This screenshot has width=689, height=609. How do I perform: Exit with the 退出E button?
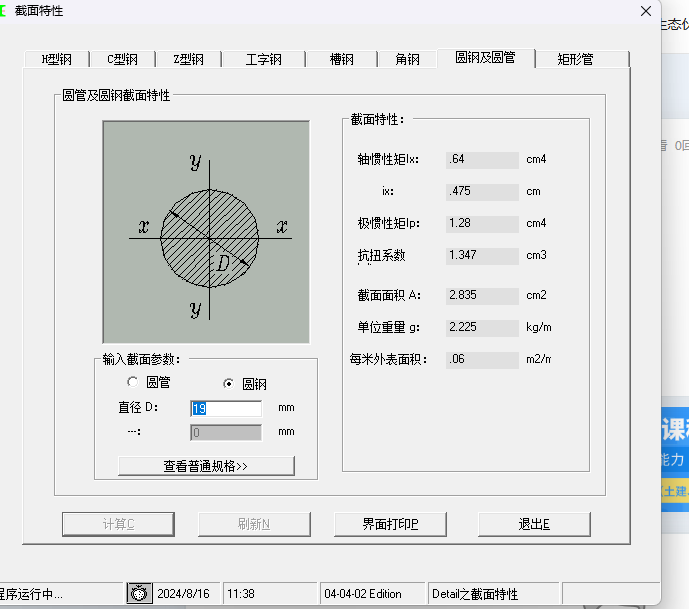point(534,524)
